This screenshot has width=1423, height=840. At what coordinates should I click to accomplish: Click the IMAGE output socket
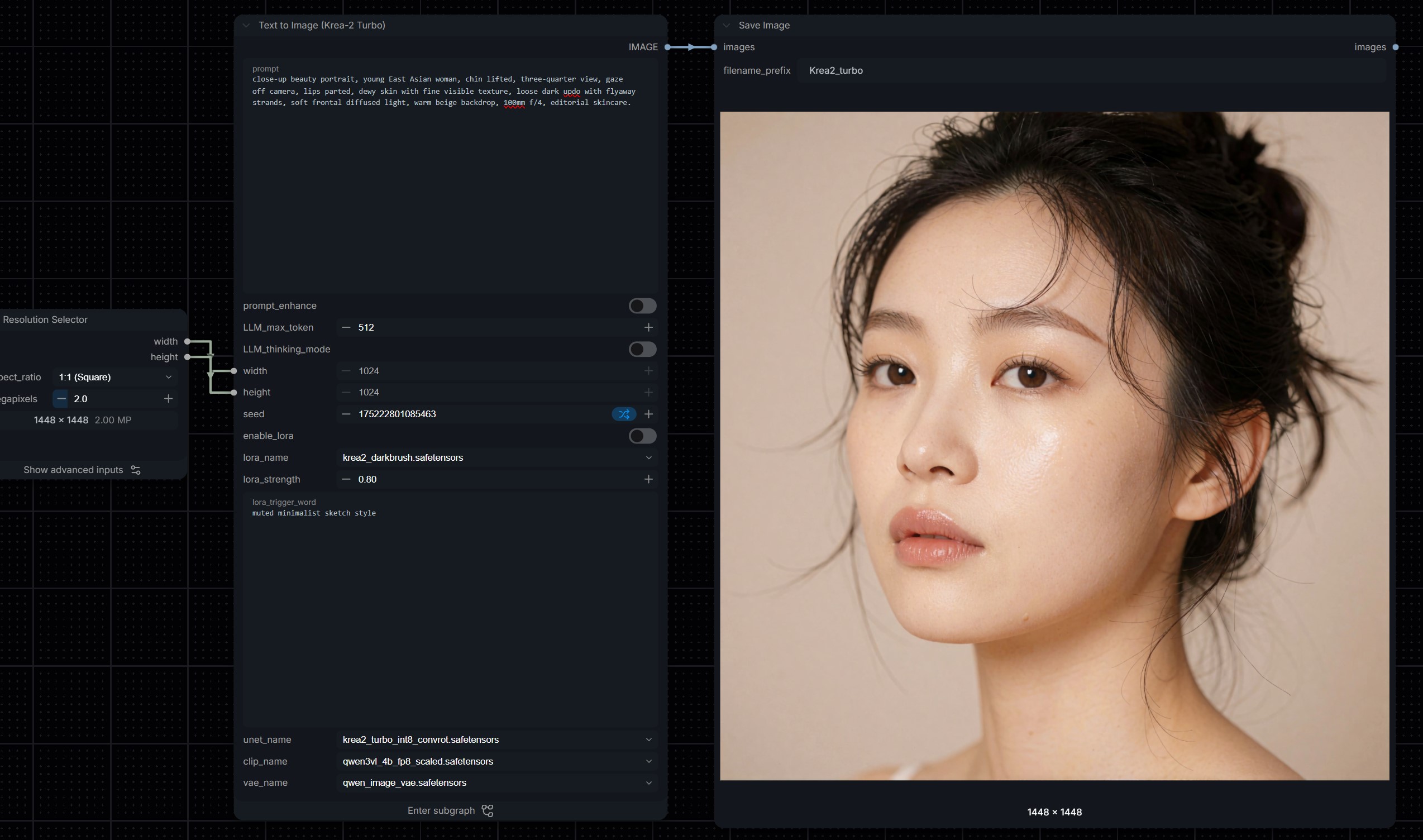point(668,47)
